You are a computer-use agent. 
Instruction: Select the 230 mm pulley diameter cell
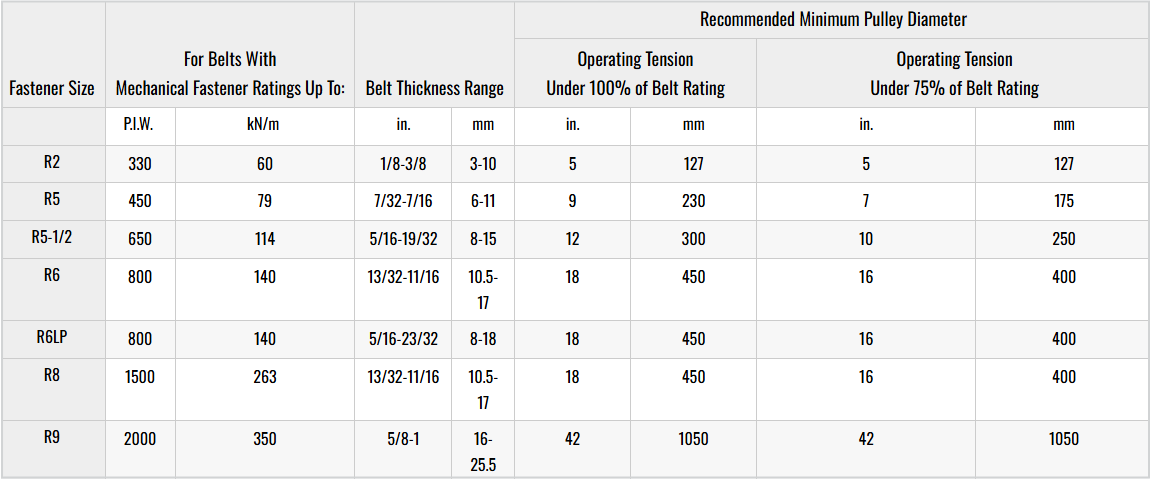click(x=693, y=201)
